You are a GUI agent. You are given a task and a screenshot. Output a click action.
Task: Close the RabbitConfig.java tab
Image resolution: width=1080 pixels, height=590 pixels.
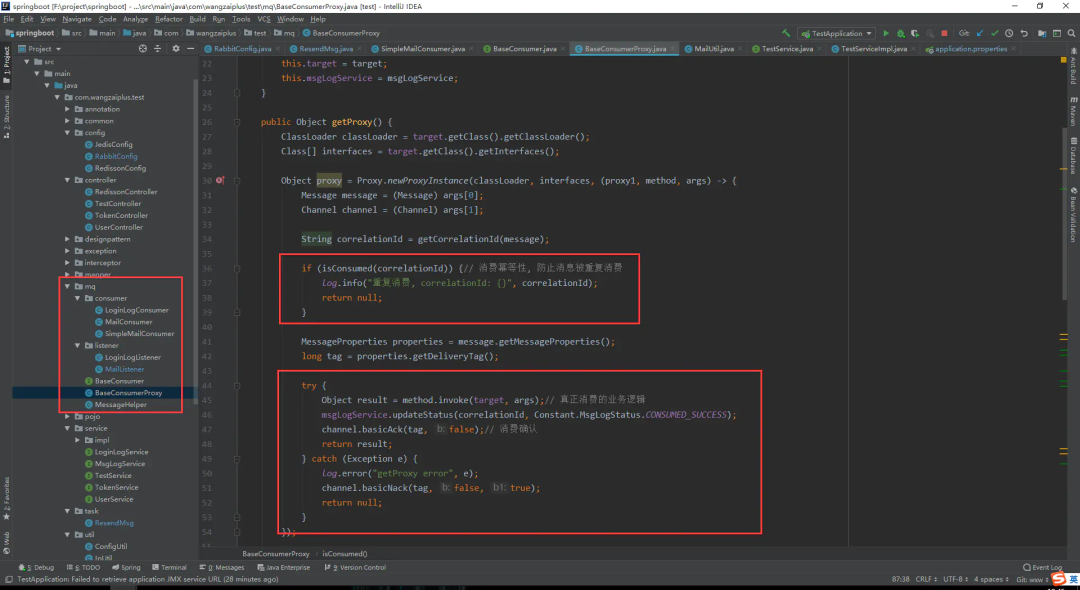coord(277,49)
